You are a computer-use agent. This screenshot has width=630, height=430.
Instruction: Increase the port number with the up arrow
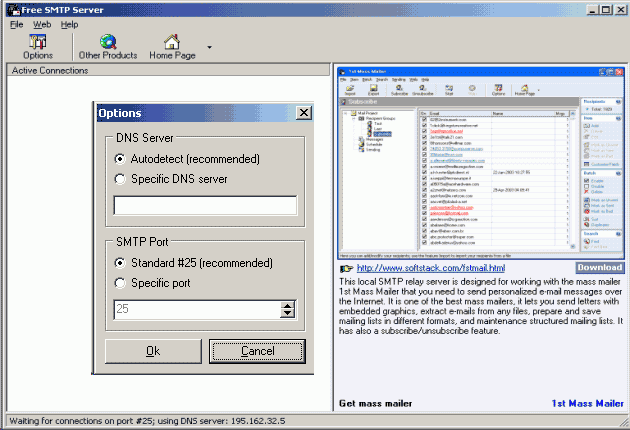tap(288, 305)
